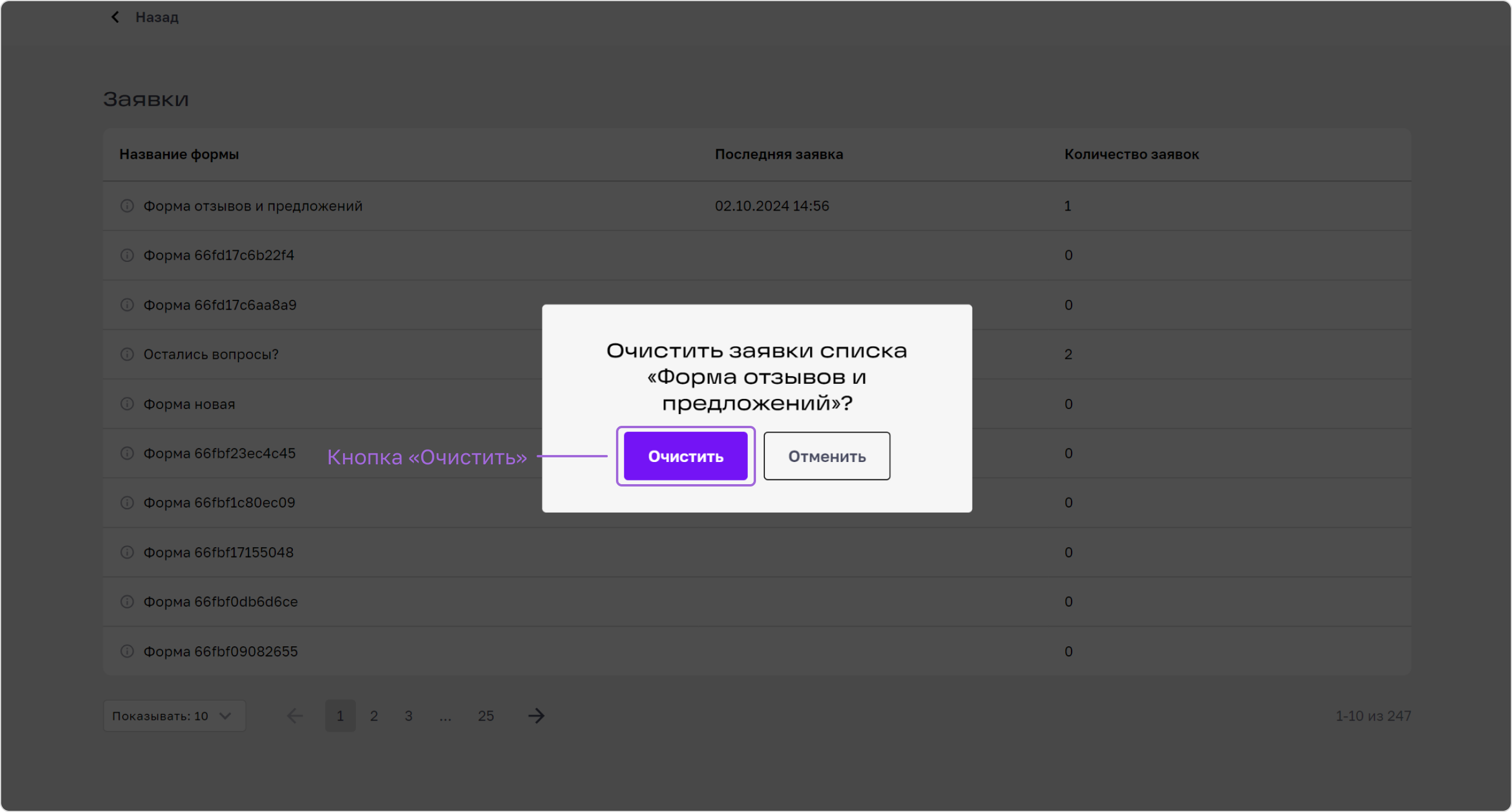This screenshot has width=1512, height=812.
Task: Select the row «Форма 66fbf23ec4c45»
Action: (757, 453)
